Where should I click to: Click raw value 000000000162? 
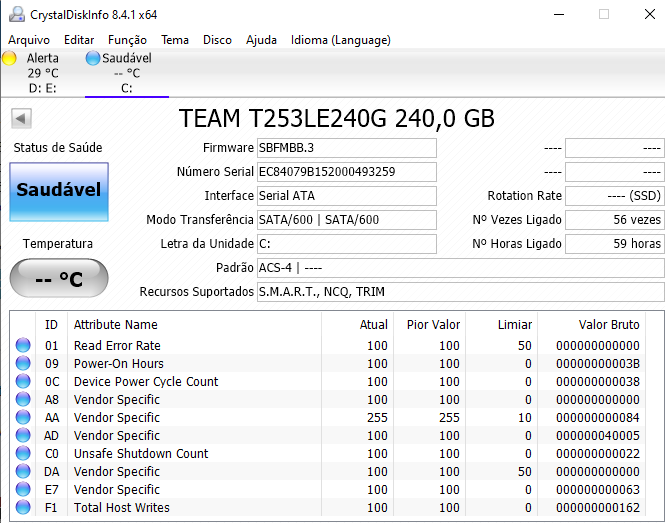click(598, 508)
